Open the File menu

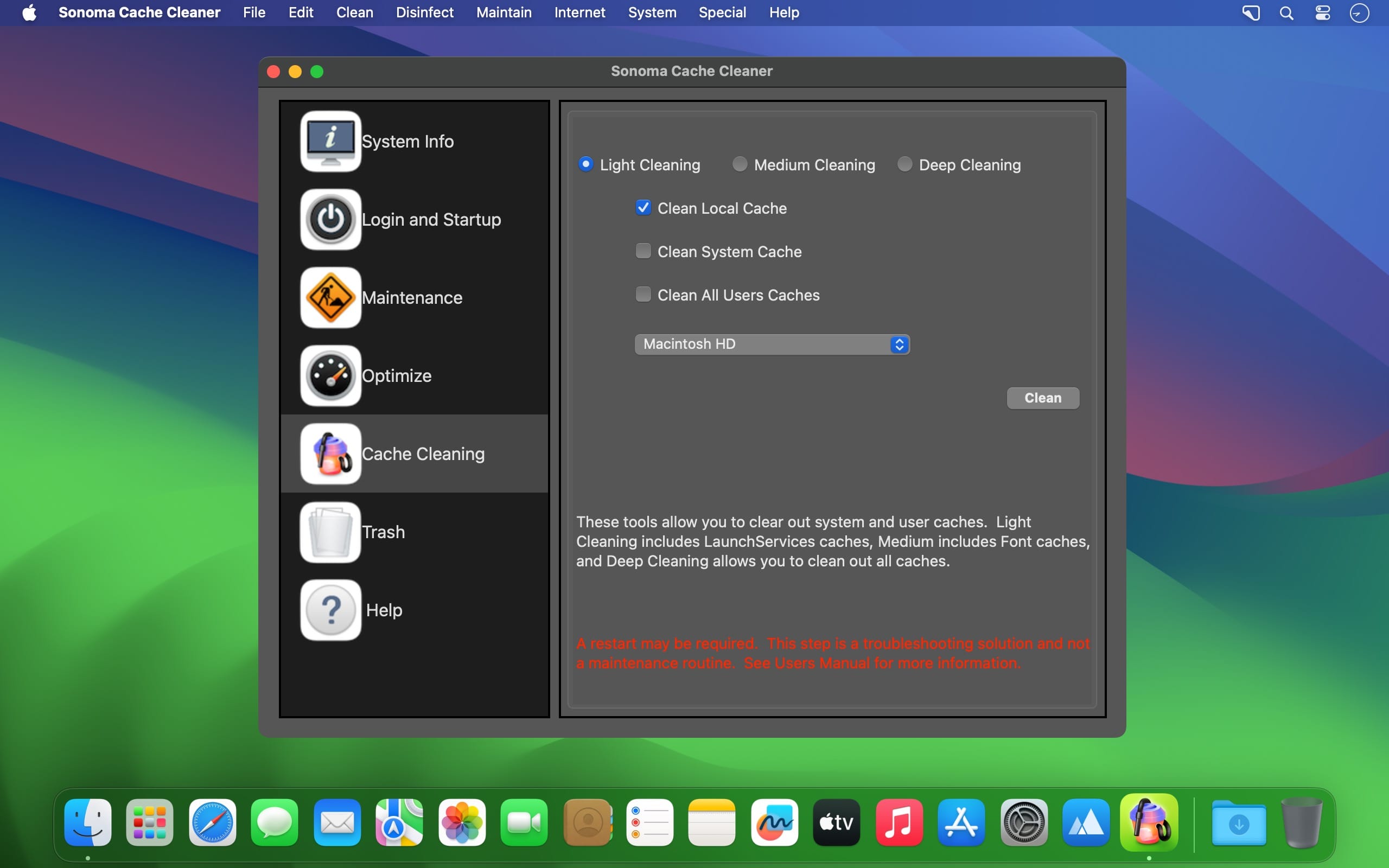[254, 12]
